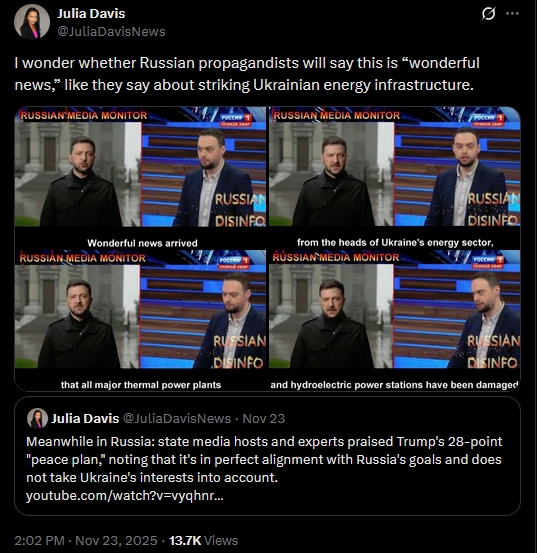The width and height of the screenshot is (537, 553).
Task: Open the @JuliaDavisNews handle link
Action: click(x=111, y=31)
